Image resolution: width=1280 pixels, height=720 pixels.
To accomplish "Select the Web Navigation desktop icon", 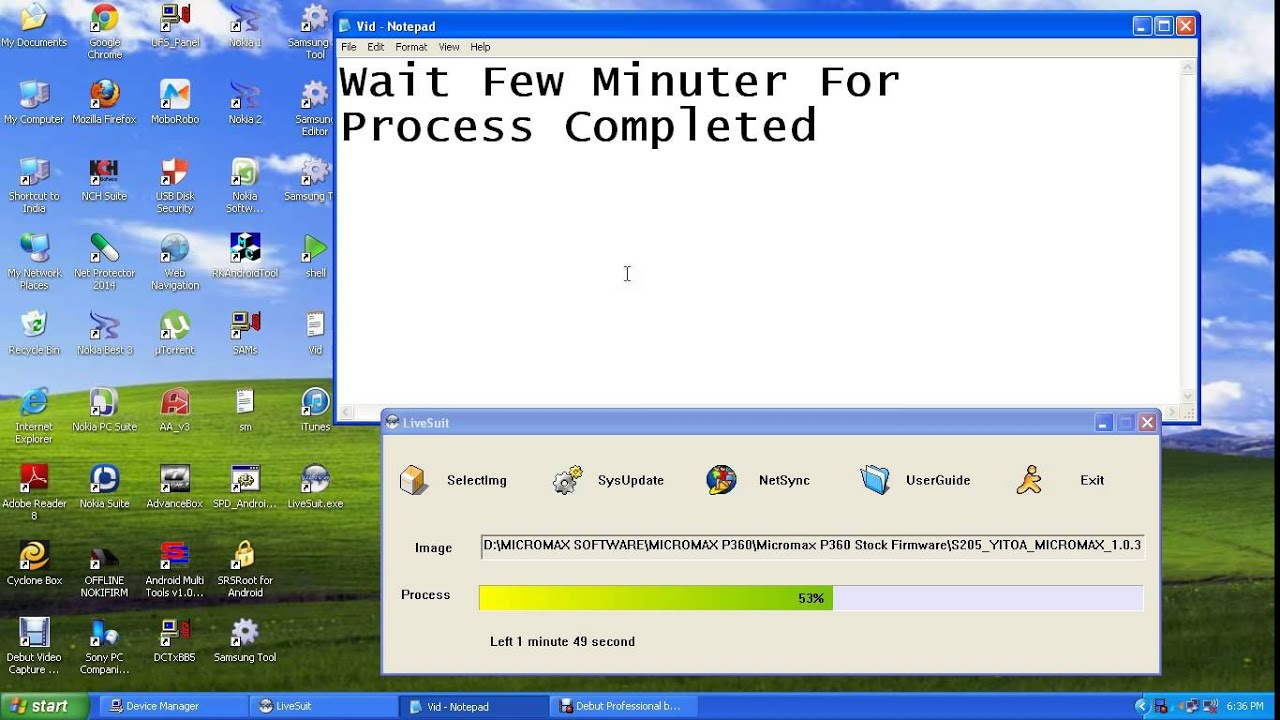I will 175,262.
